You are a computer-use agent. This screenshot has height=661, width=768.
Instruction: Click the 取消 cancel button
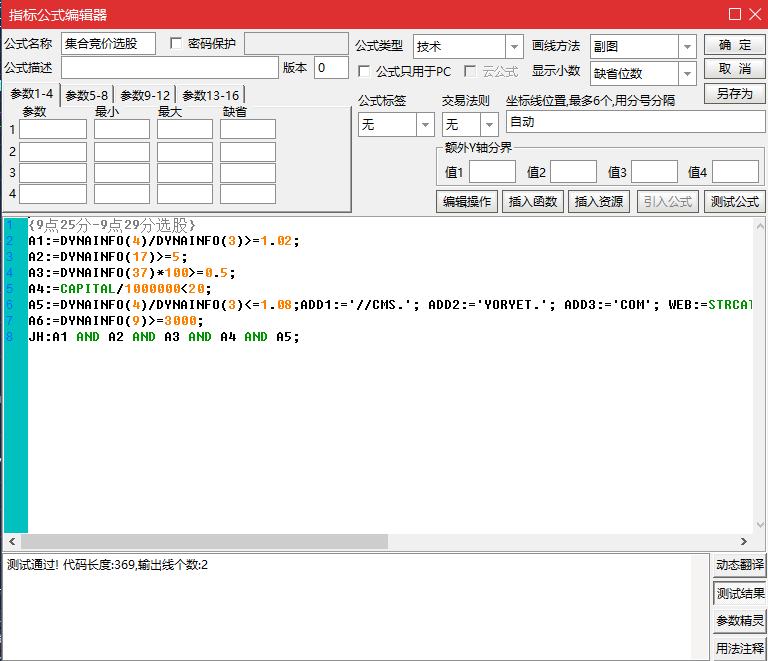[x=734, y=69]
